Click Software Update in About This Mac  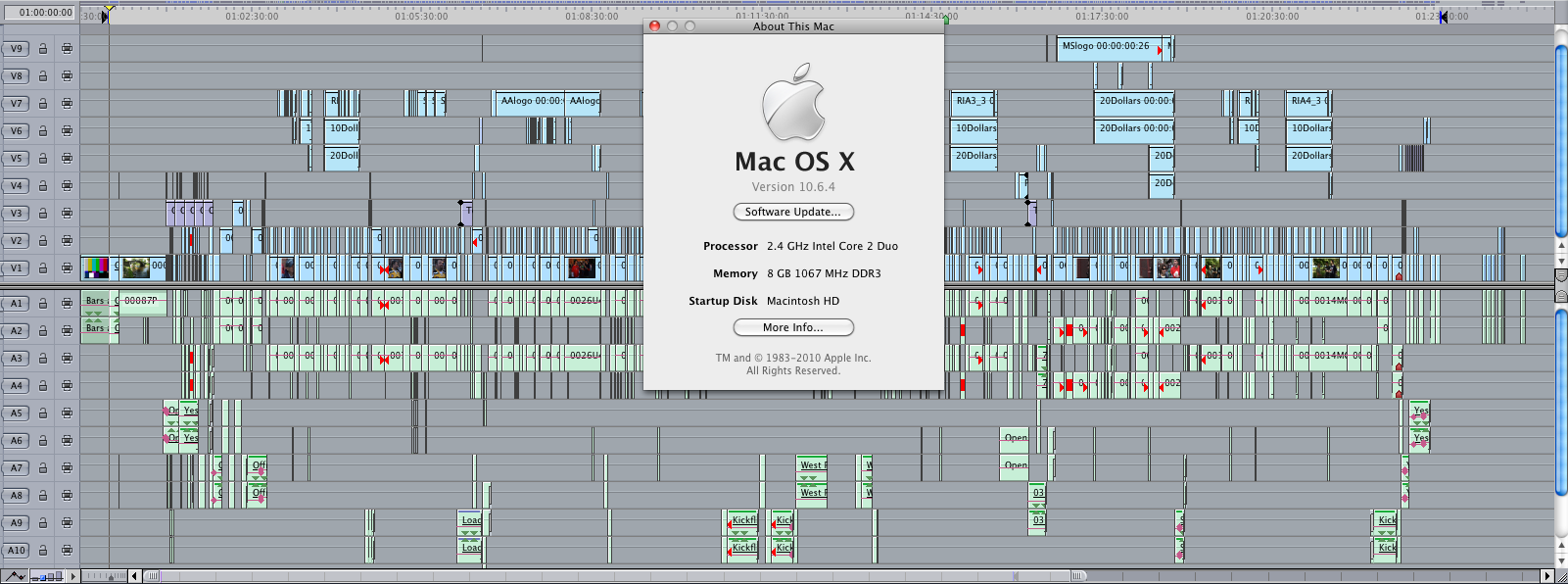[793, 212]
